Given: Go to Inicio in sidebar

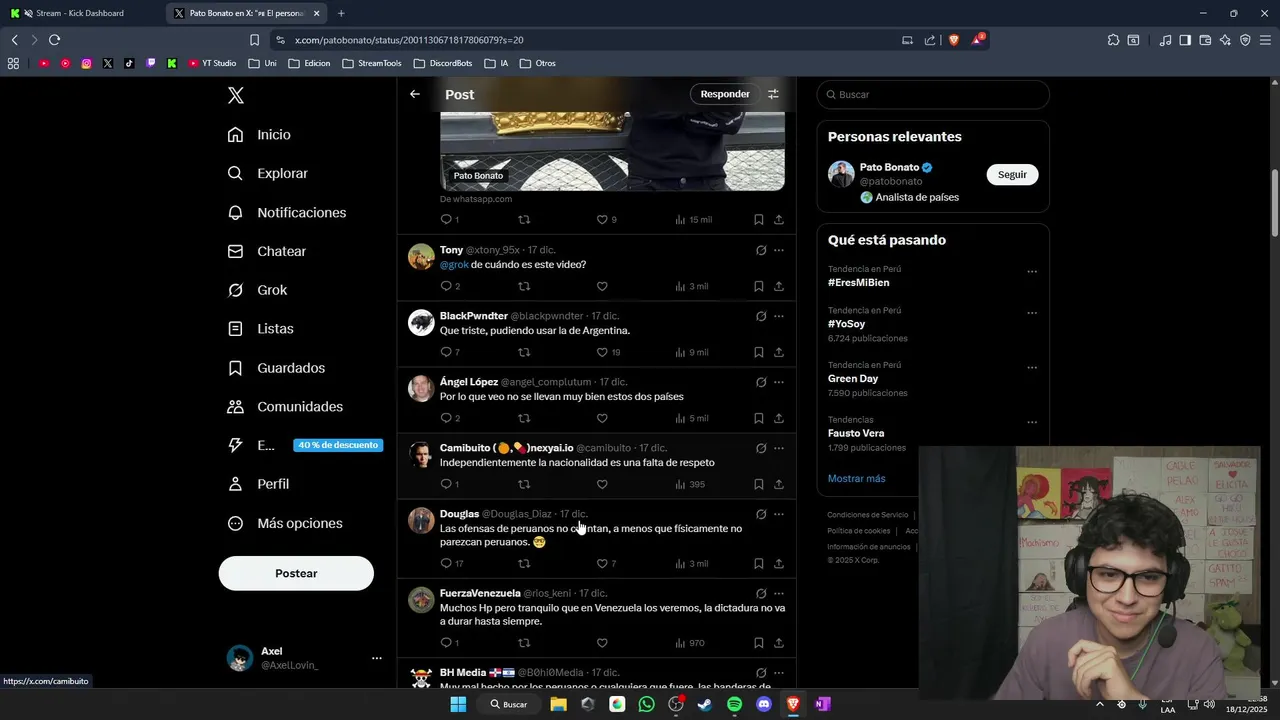Looking at the screenshot, I should pyautogui.click(x=259, y=135).
